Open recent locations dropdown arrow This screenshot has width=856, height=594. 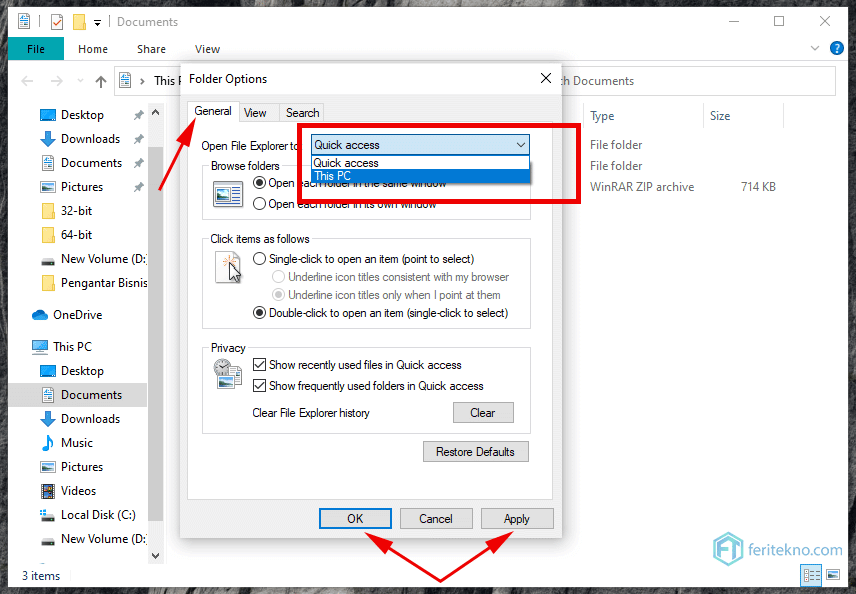(x=80, y=81)
